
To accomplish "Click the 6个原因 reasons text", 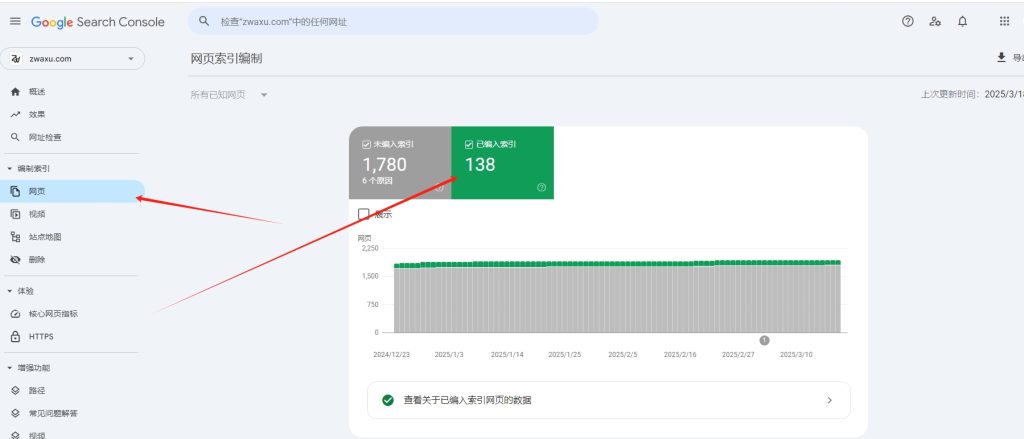I will point(377,181).
